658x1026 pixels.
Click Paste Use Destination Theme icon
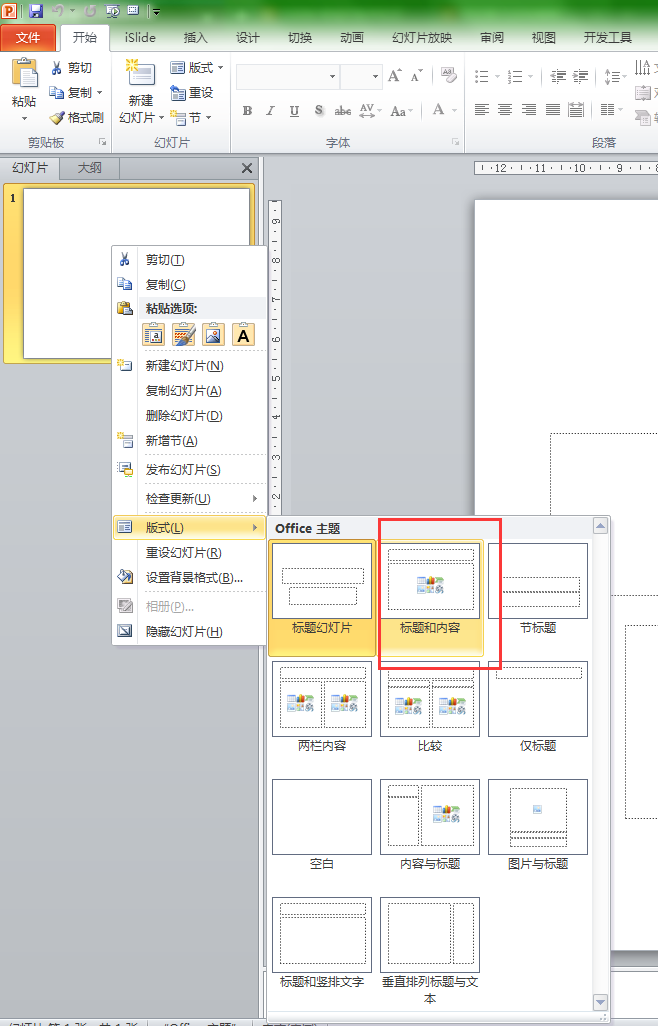(154, 334)
